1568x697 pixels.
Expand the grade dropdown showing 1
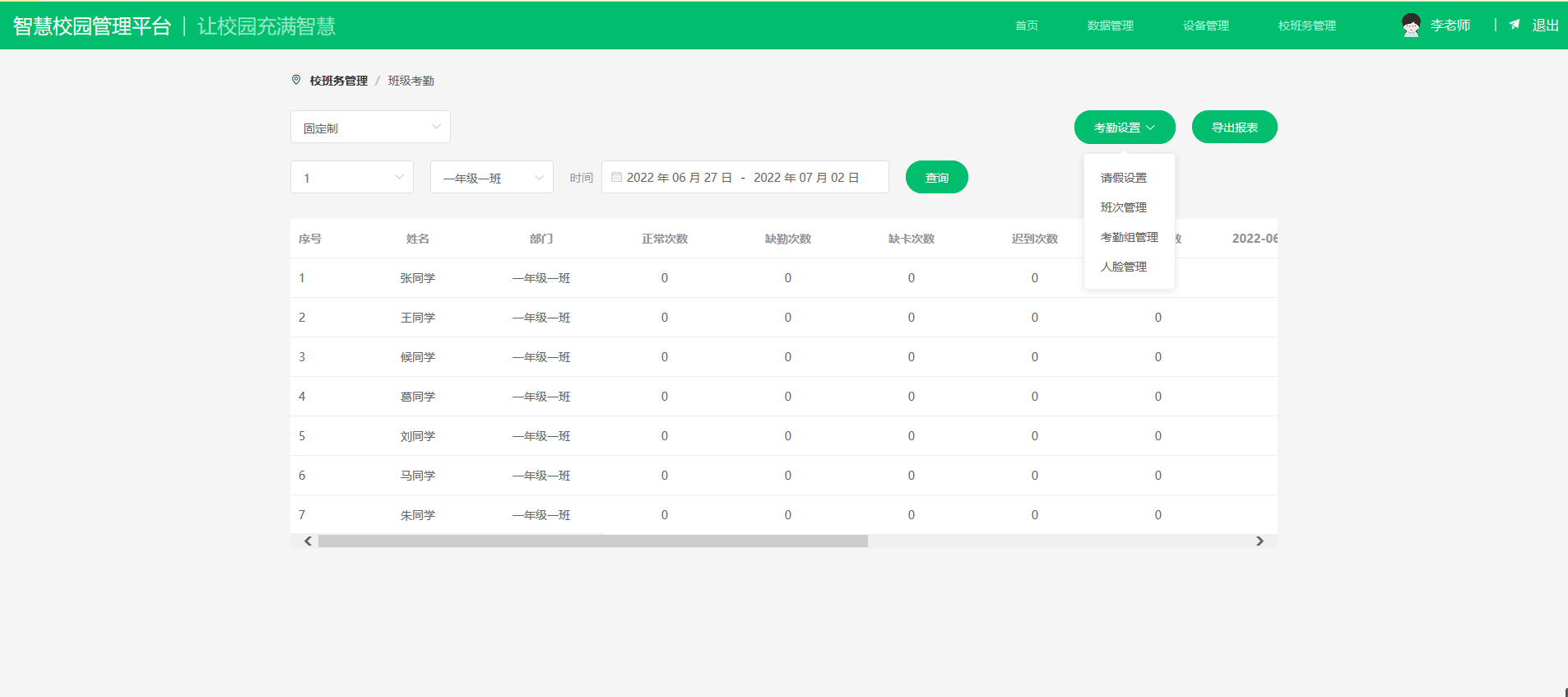coord(352,178)
